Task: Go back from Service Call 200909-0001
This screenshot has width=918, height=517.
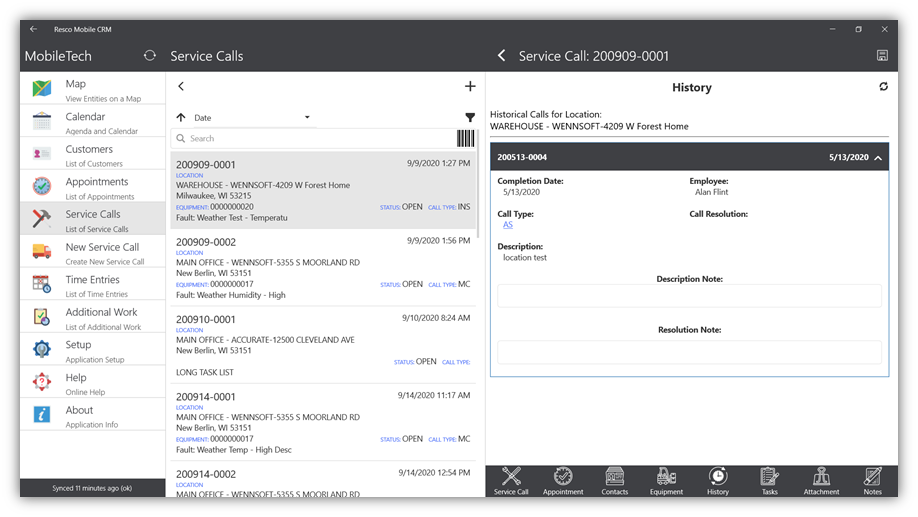Action: pyautogui.click(x=502, y=56)
